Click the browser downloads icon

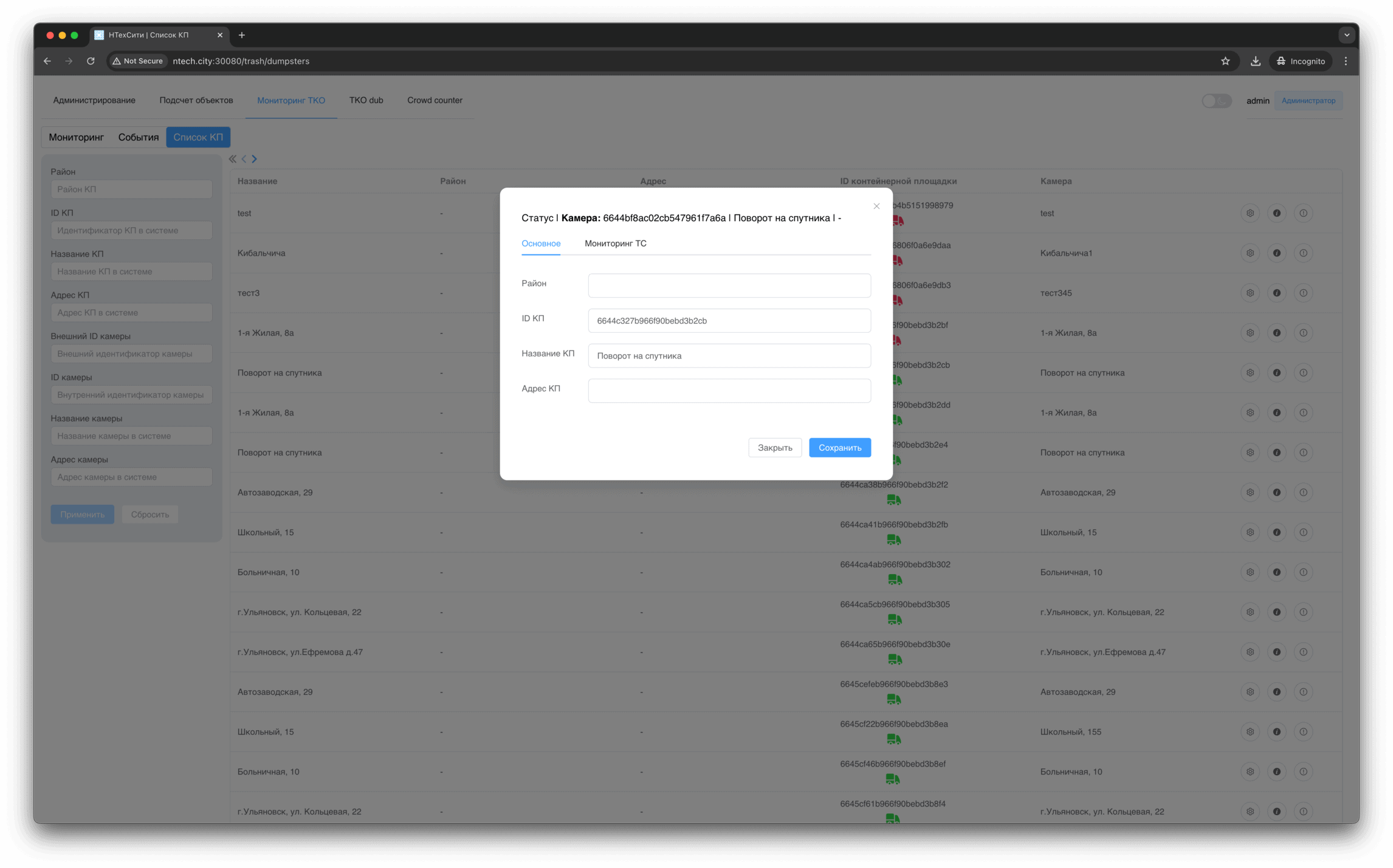1255,61
